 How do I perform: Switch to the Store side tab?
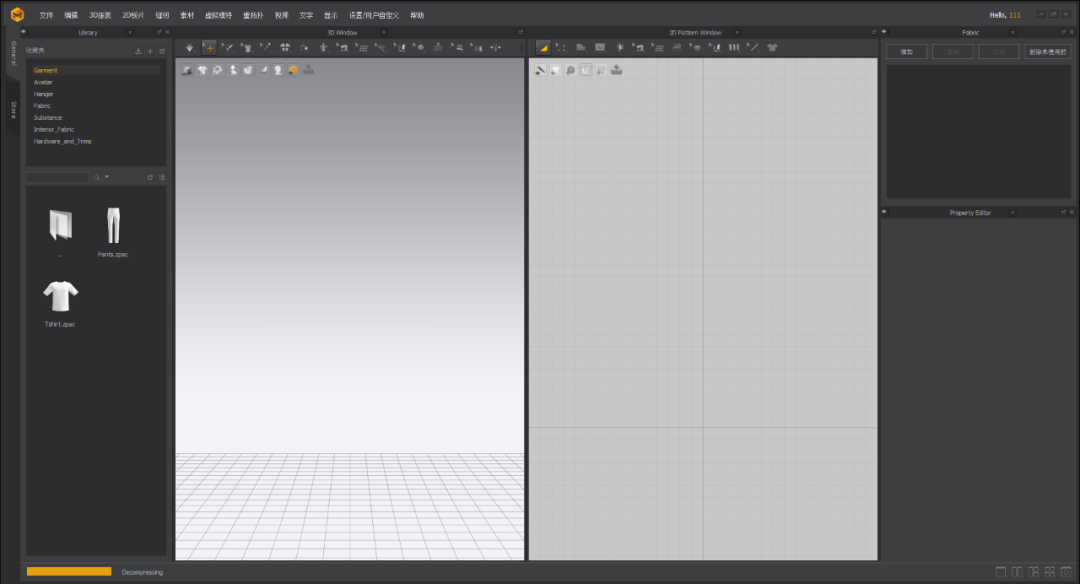(13, 109)
